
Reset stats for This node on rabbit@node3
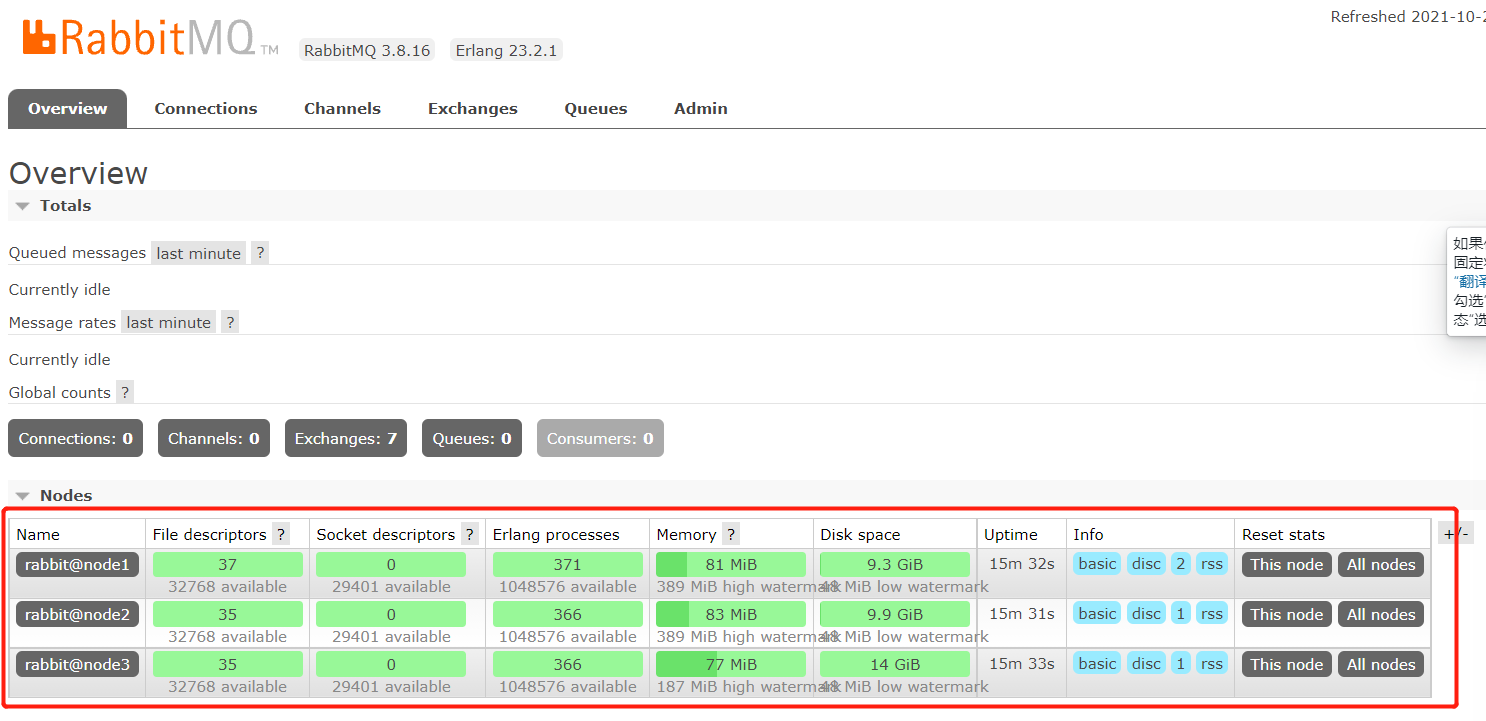pyautogui.click(x=1287, y=664)
